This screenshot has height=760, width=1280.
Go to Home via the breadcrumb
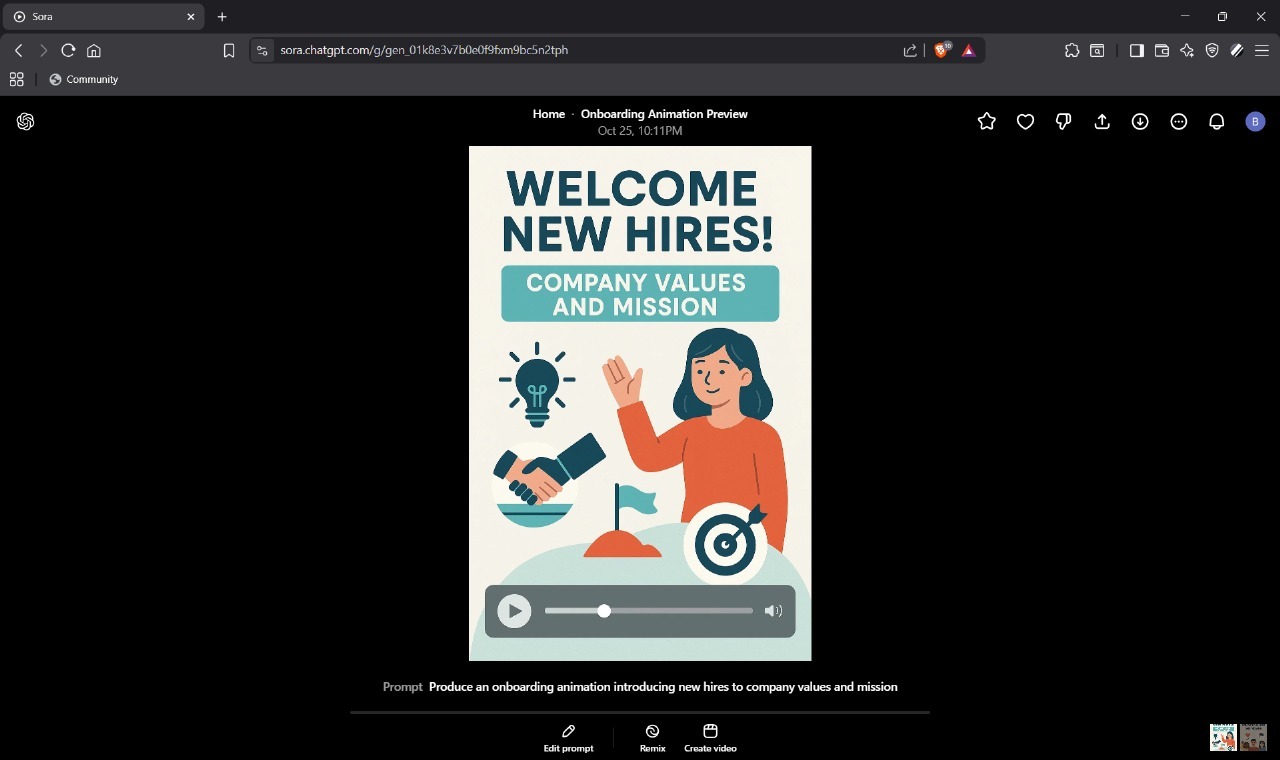[548, 113]
